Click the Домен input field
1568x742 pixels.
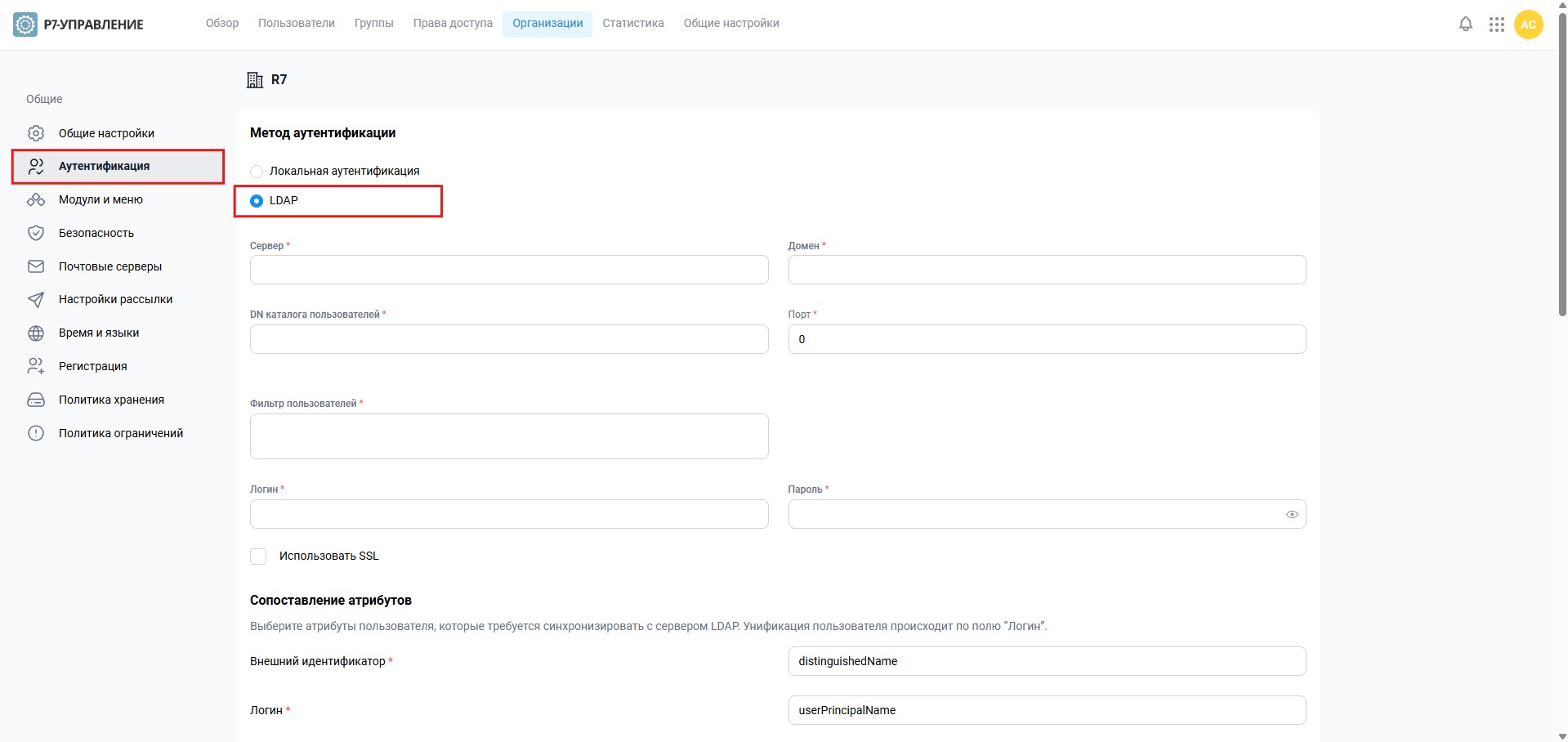(x=1047, y=270)
